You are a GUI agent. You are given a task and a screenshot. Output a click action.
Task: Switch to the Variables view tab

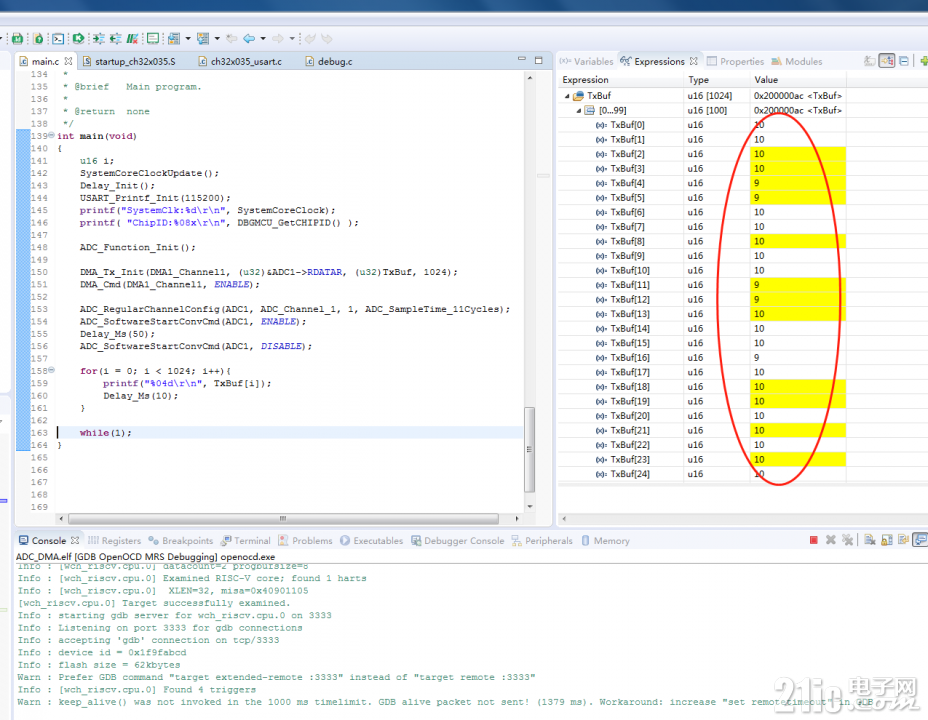tap(587, 62)
